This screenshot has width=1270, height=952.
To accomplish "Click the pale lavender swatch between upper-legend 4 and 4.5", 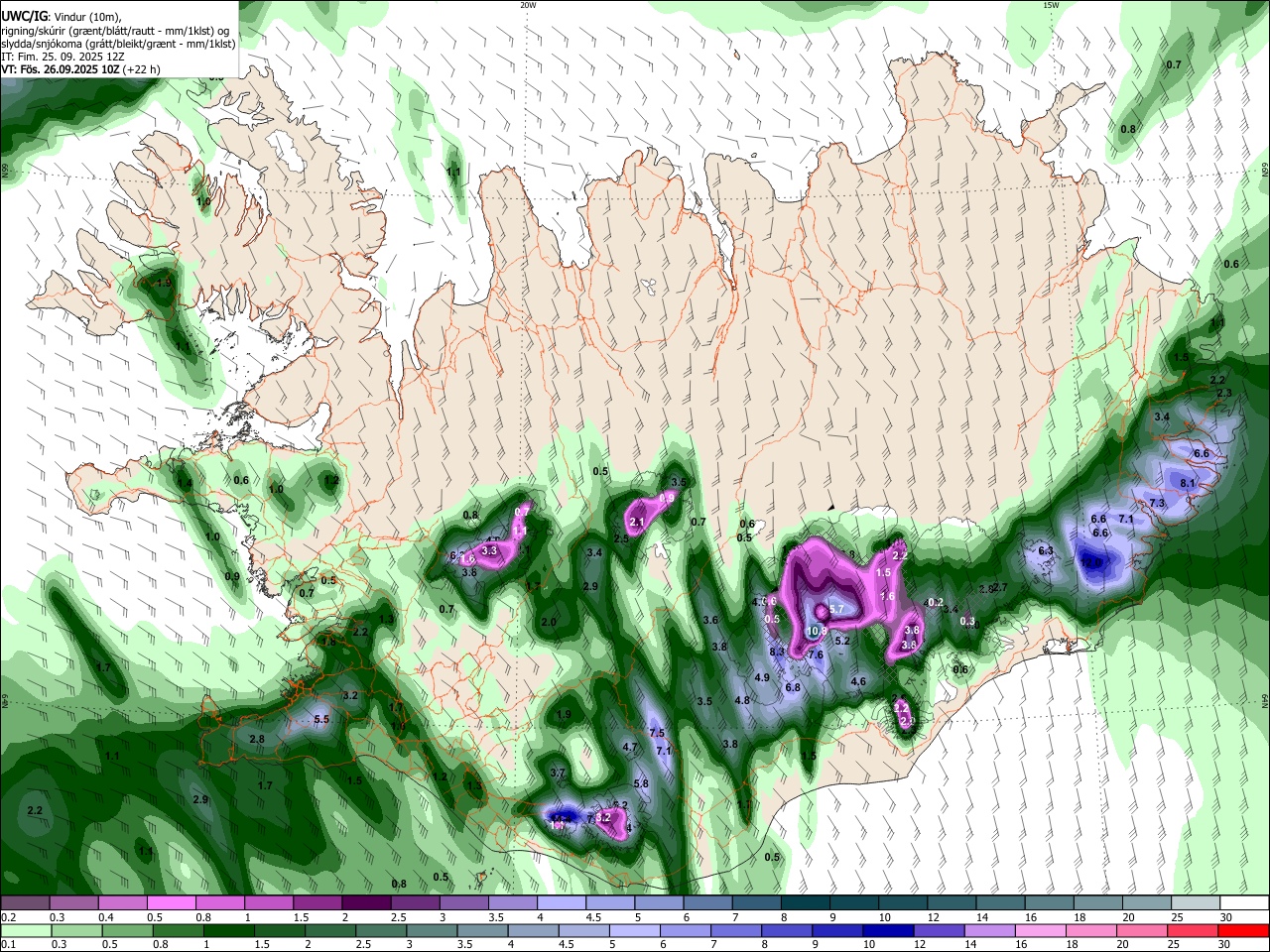I will 561,903.
